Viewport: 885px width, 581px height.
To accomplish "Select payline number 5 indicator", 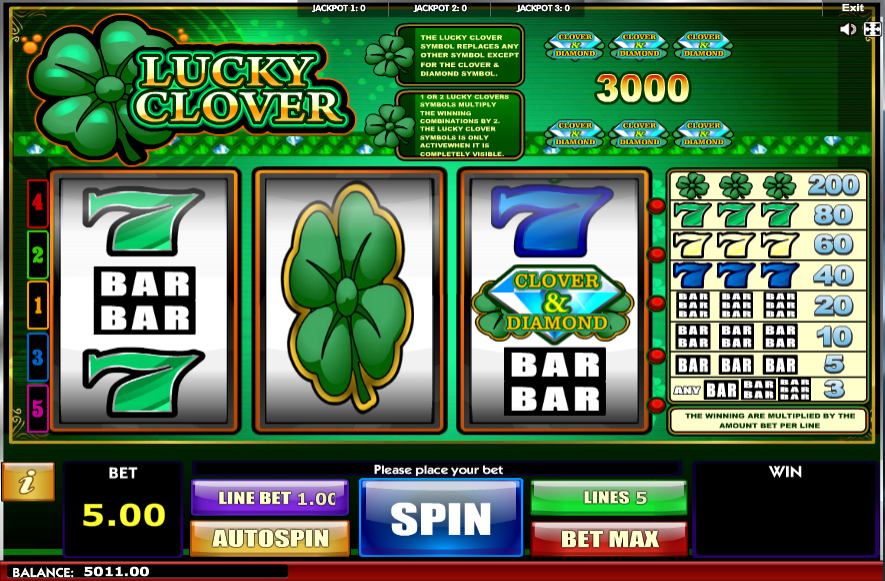I will [x=37, y=408].
